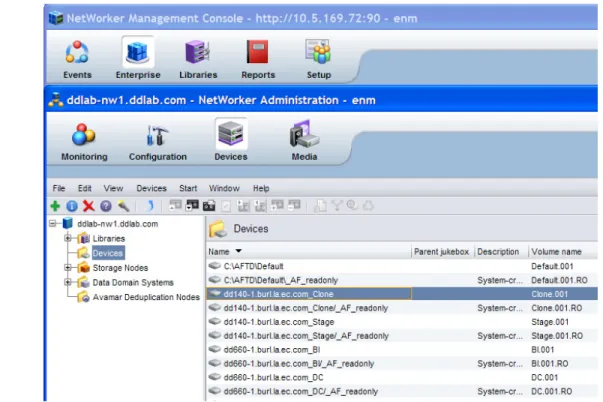Screen dimensions: 603x402
Task: Click the purple question mark help icon
Action: coord(106,206)
